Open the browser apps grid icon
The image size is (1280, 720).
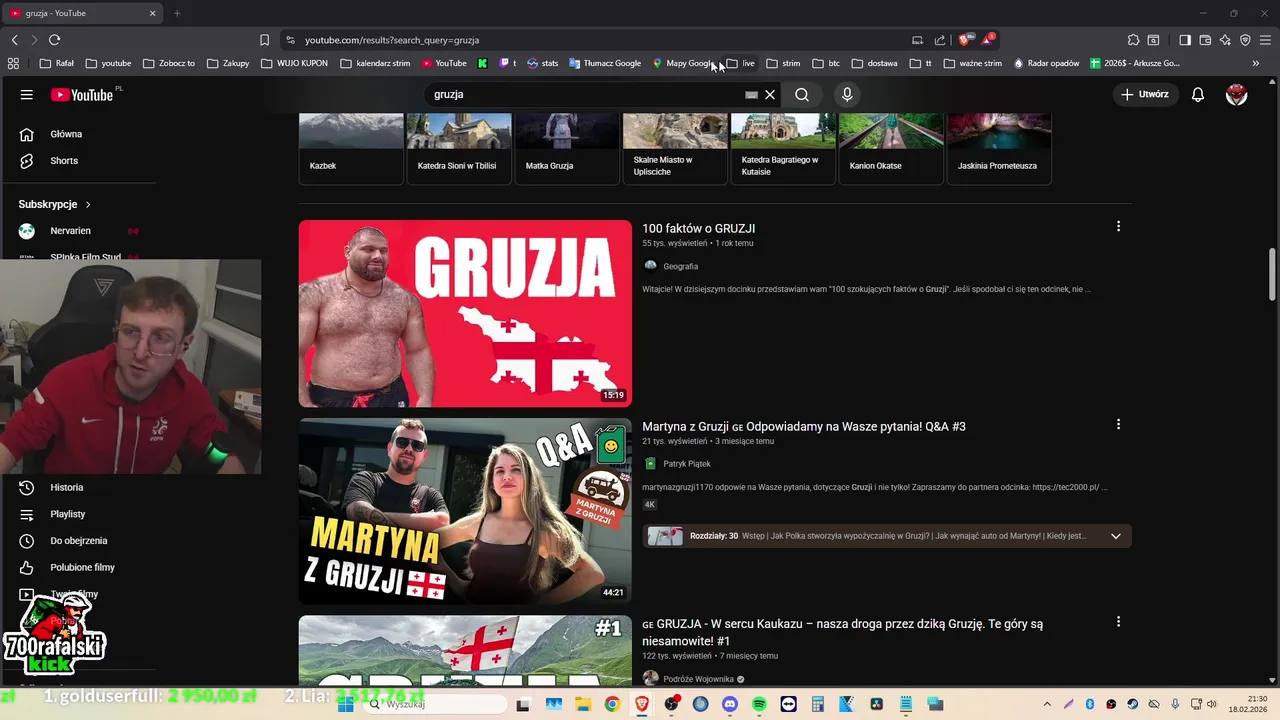pos(13,63)
